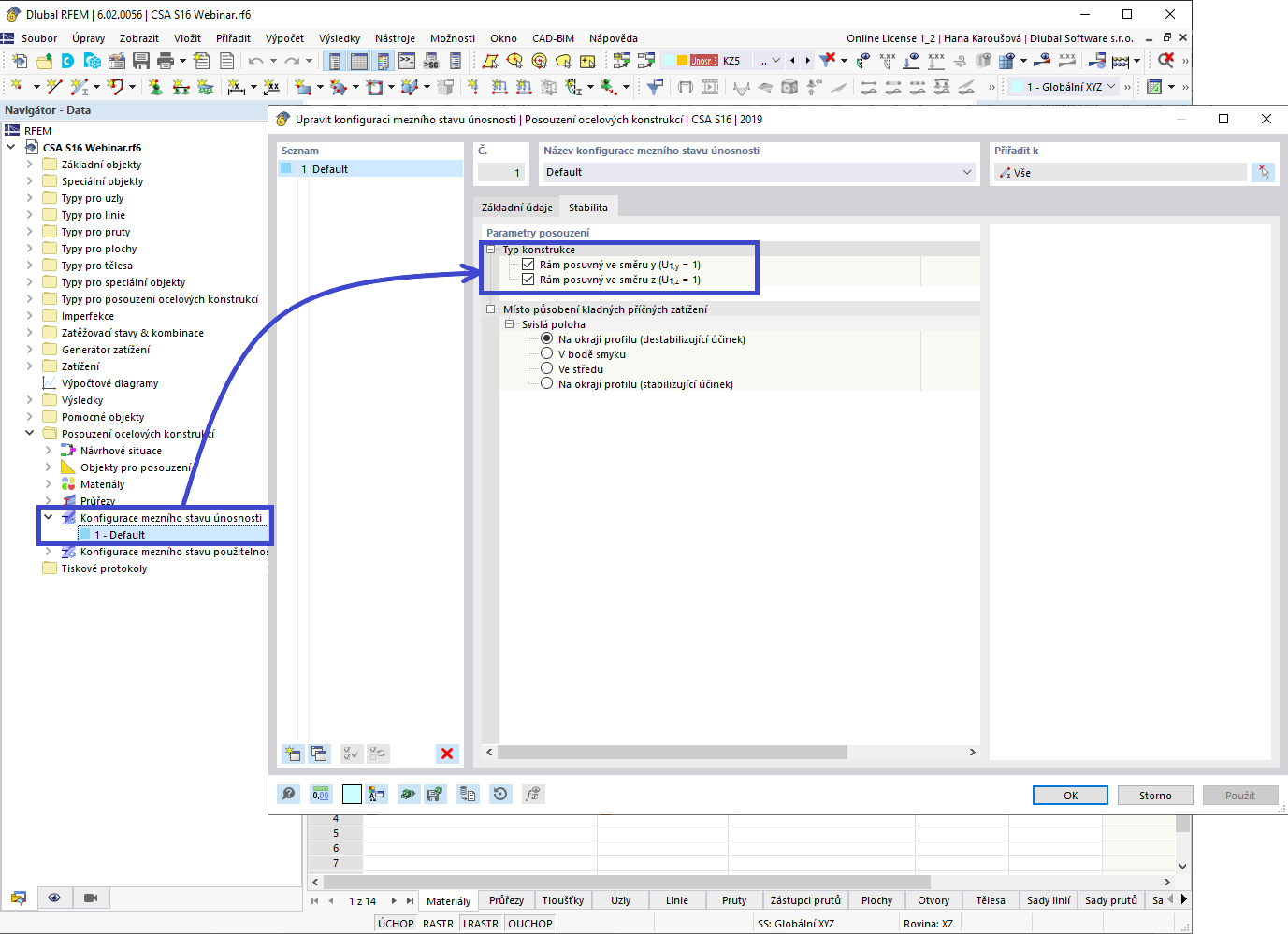Select Ve středu radio option
The image size is (1288, 934).
(x=547, y=368)
